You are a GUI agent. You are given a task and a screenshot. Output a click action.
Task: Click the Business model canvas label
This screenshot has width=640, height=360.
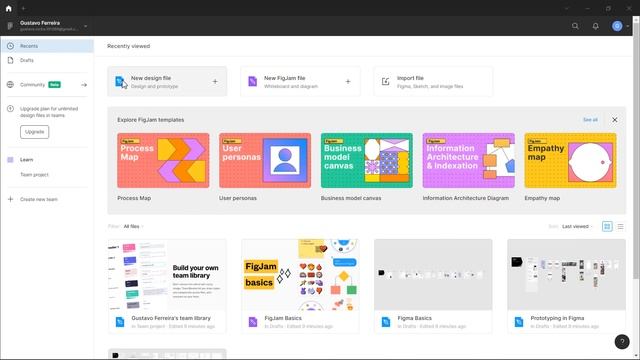pyautogui.click(x=351, y=198)
